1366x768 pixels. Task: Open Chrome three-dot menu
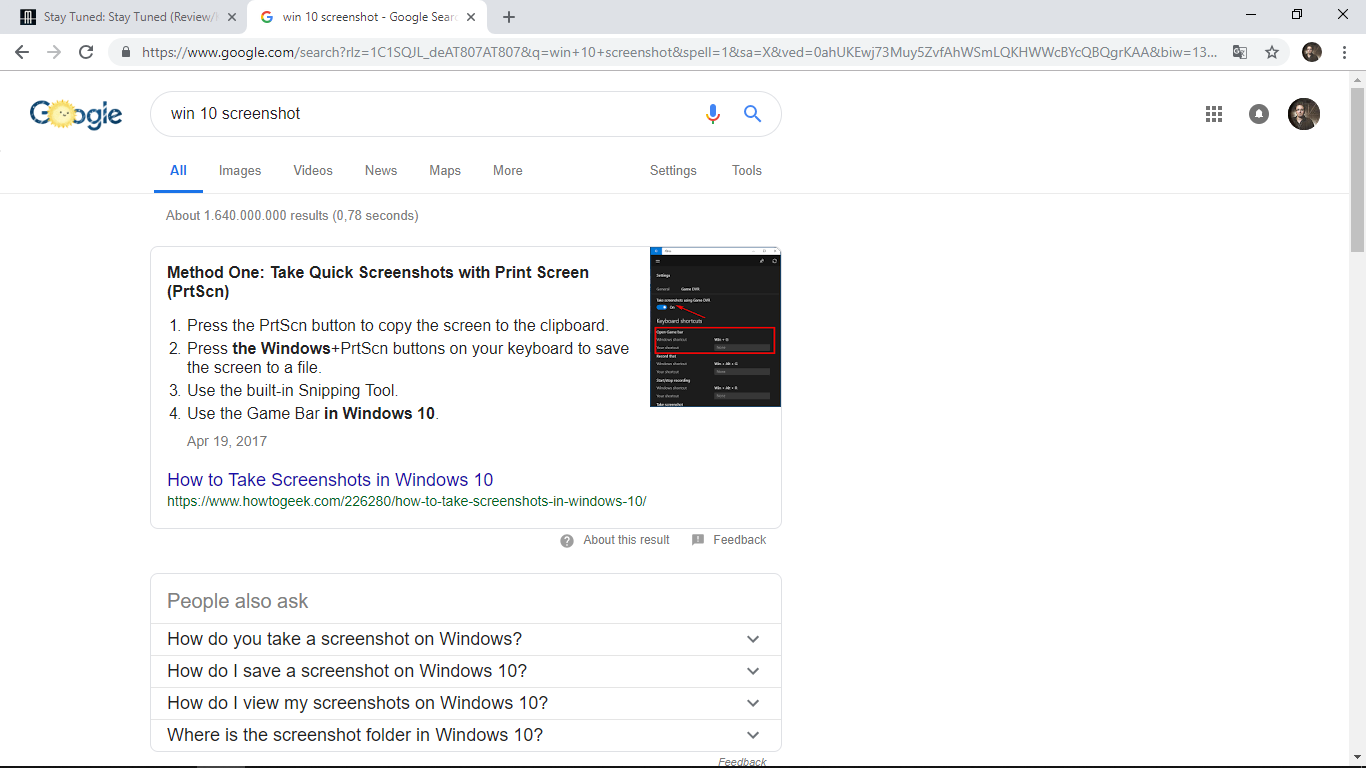click(1344, 52)
